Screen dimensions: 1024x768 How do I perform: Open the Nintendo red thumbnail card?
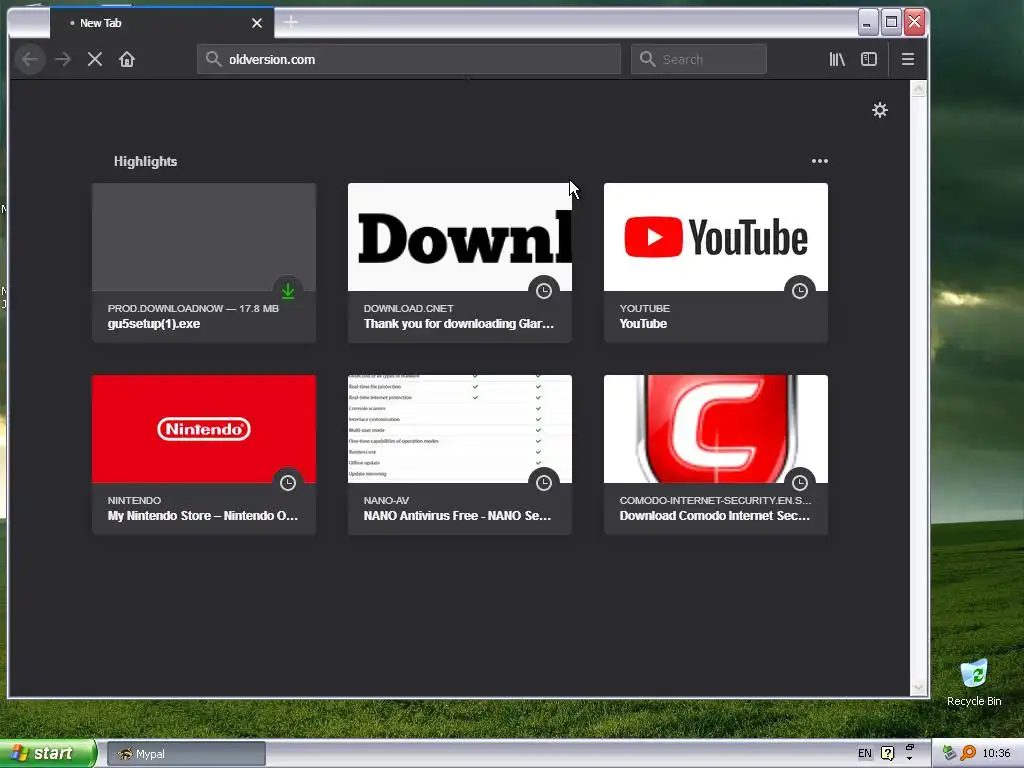pos(204,455)
